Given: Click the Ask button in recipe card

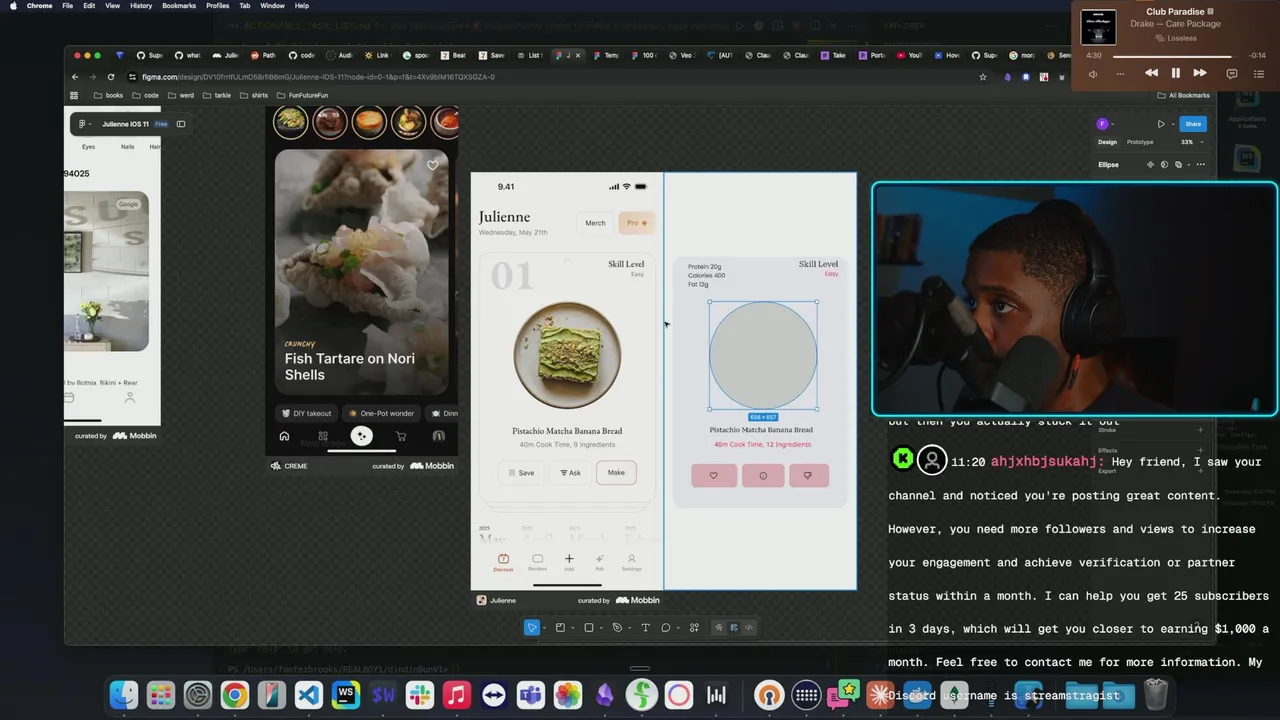Looking at the screenshot, I should click(x=570, y=473).
